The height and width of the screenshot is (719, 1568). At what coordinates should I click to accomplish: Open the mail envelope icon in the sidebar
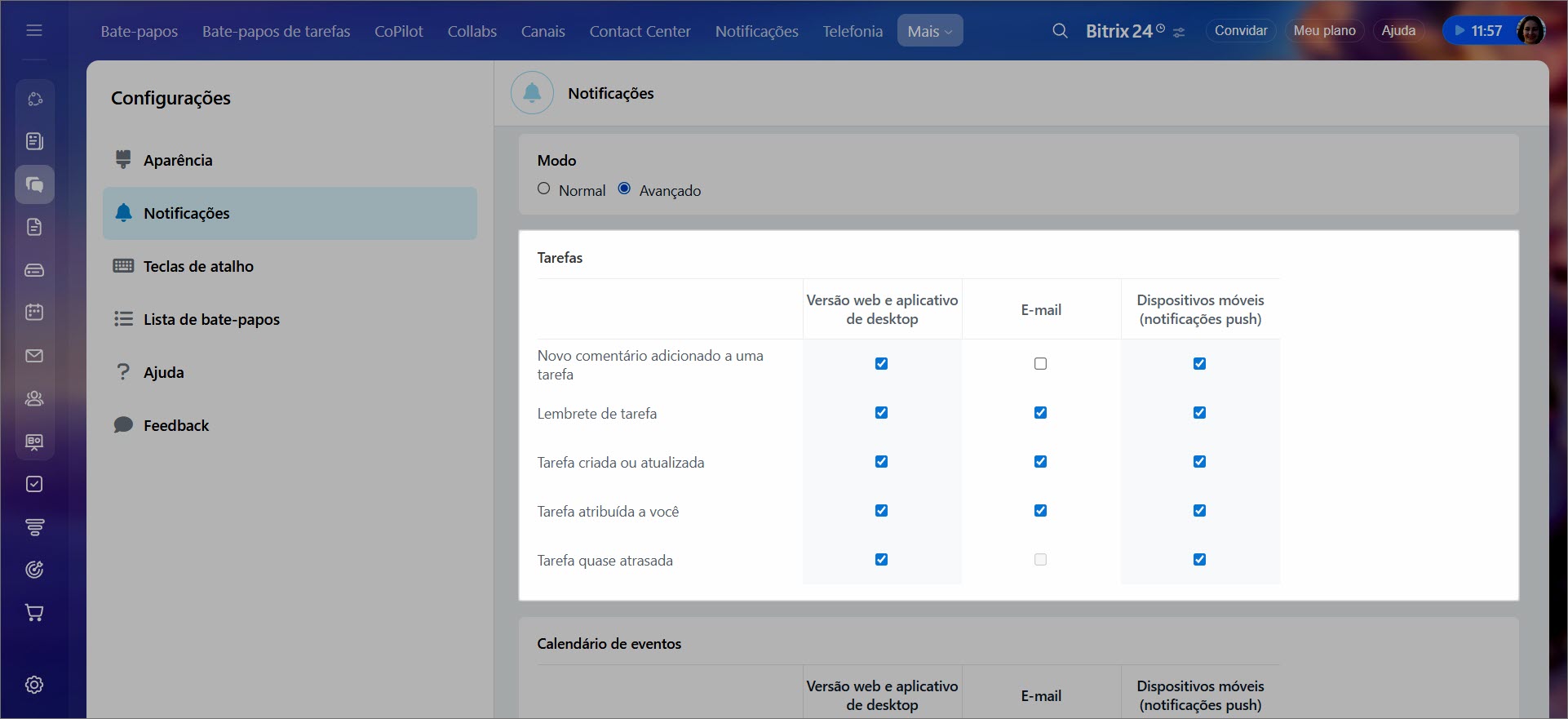click(x=34, y=356)
